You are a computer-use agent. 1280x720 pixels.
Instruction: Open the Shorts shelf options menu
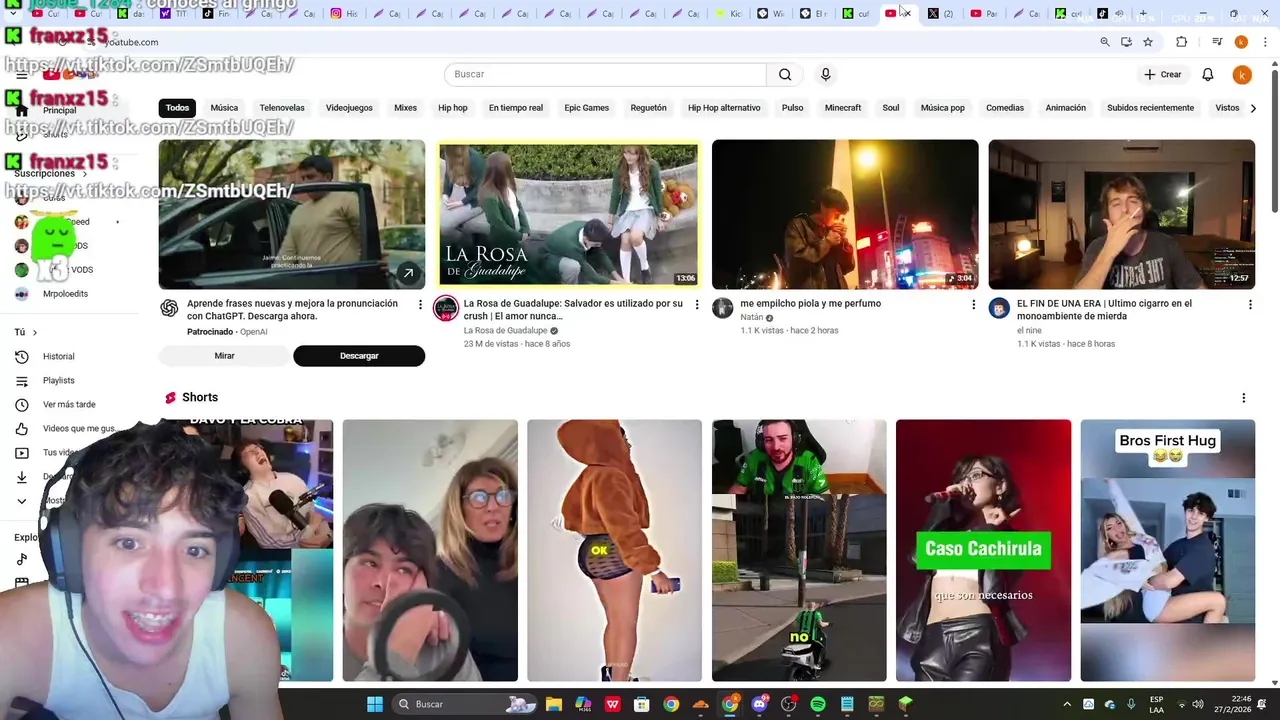tap(1244, 398)
